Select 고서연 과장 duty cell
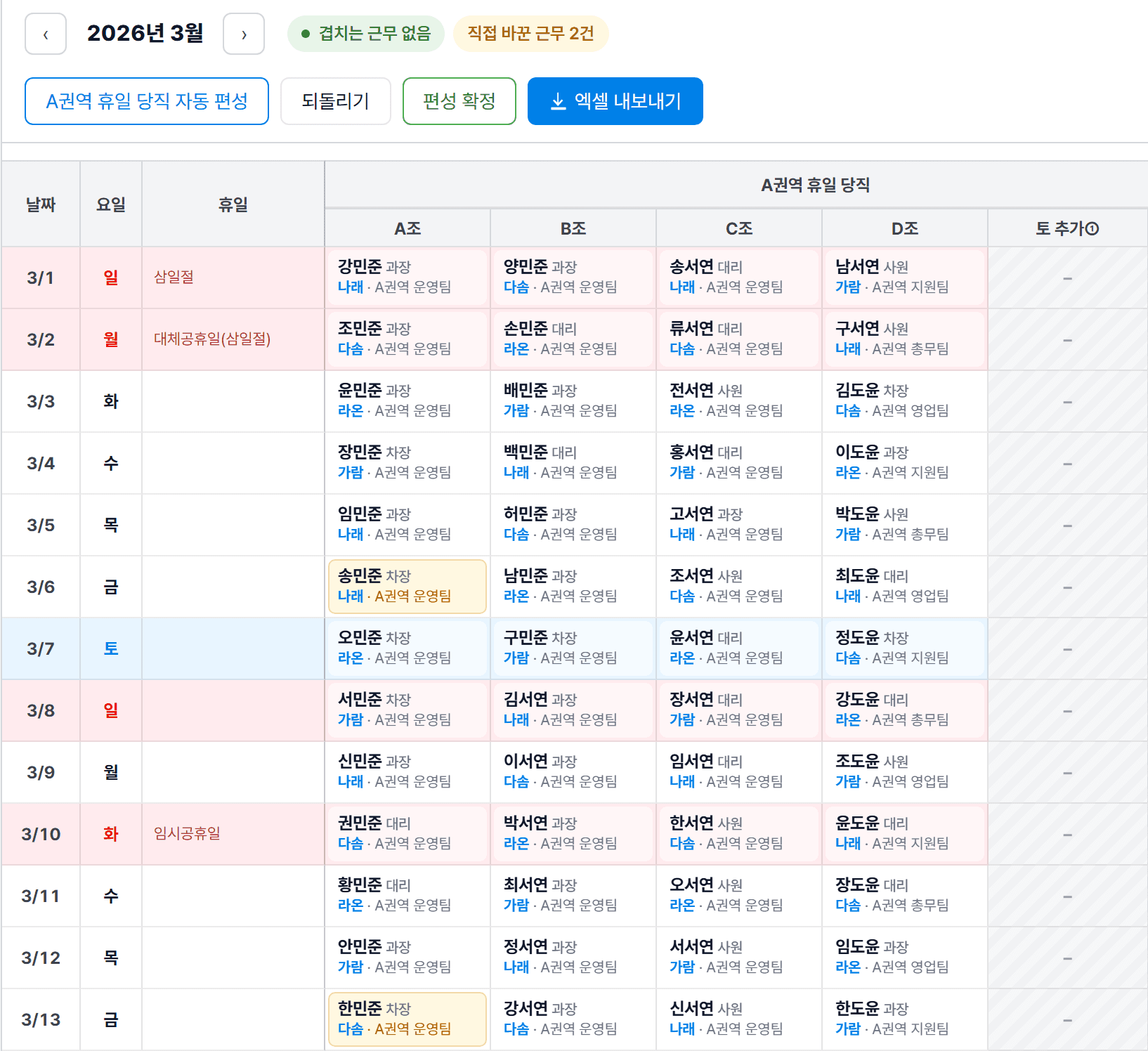The width and height of the screenshot is (1148, 1051). (739, 525)
